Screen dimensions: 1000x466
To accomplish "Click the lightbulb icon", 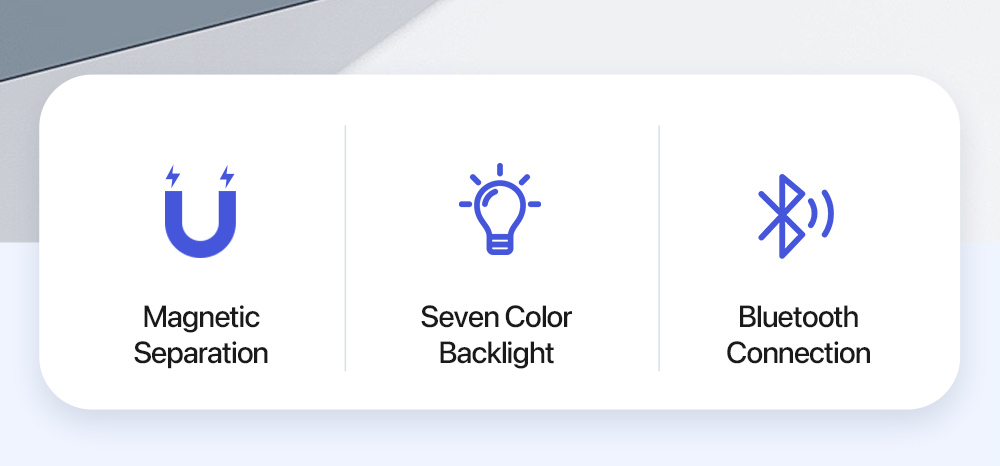I will point(499,210).
